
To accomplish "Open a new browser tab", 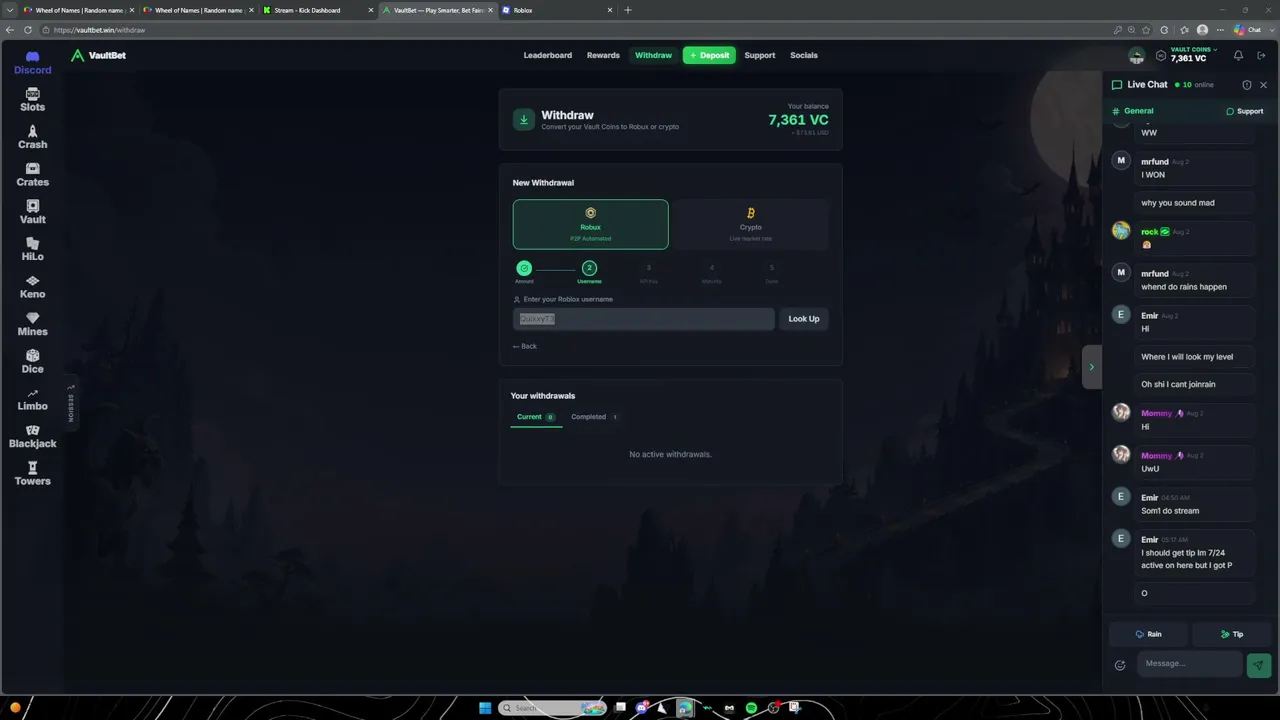I will pyautogui.click(x=628, y=10).
